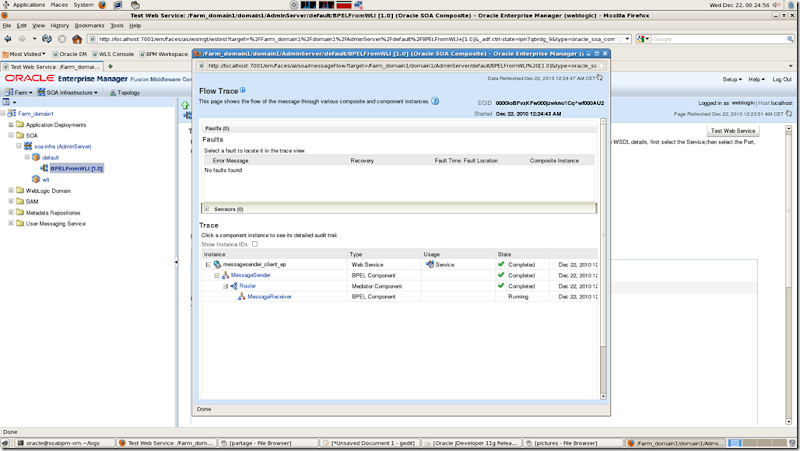Switch to Oracle JDeveloper in the taskbar

[472, 443]
